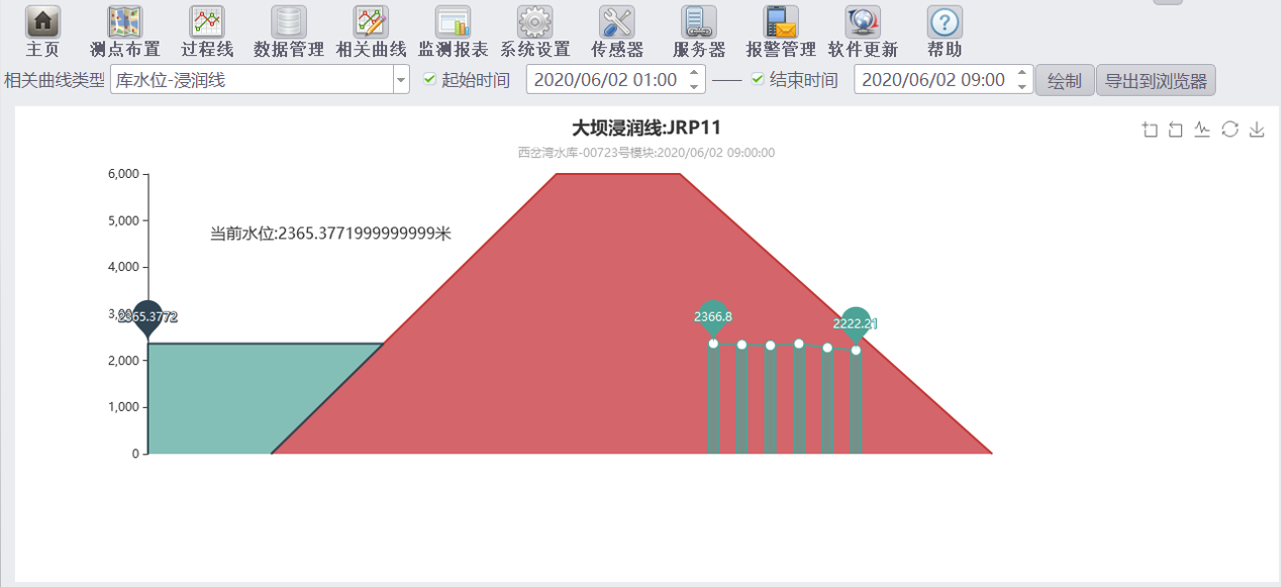The image size is (1281, 587).
Task: Click the 绘制 draw button
Action: click(1064, 81)
